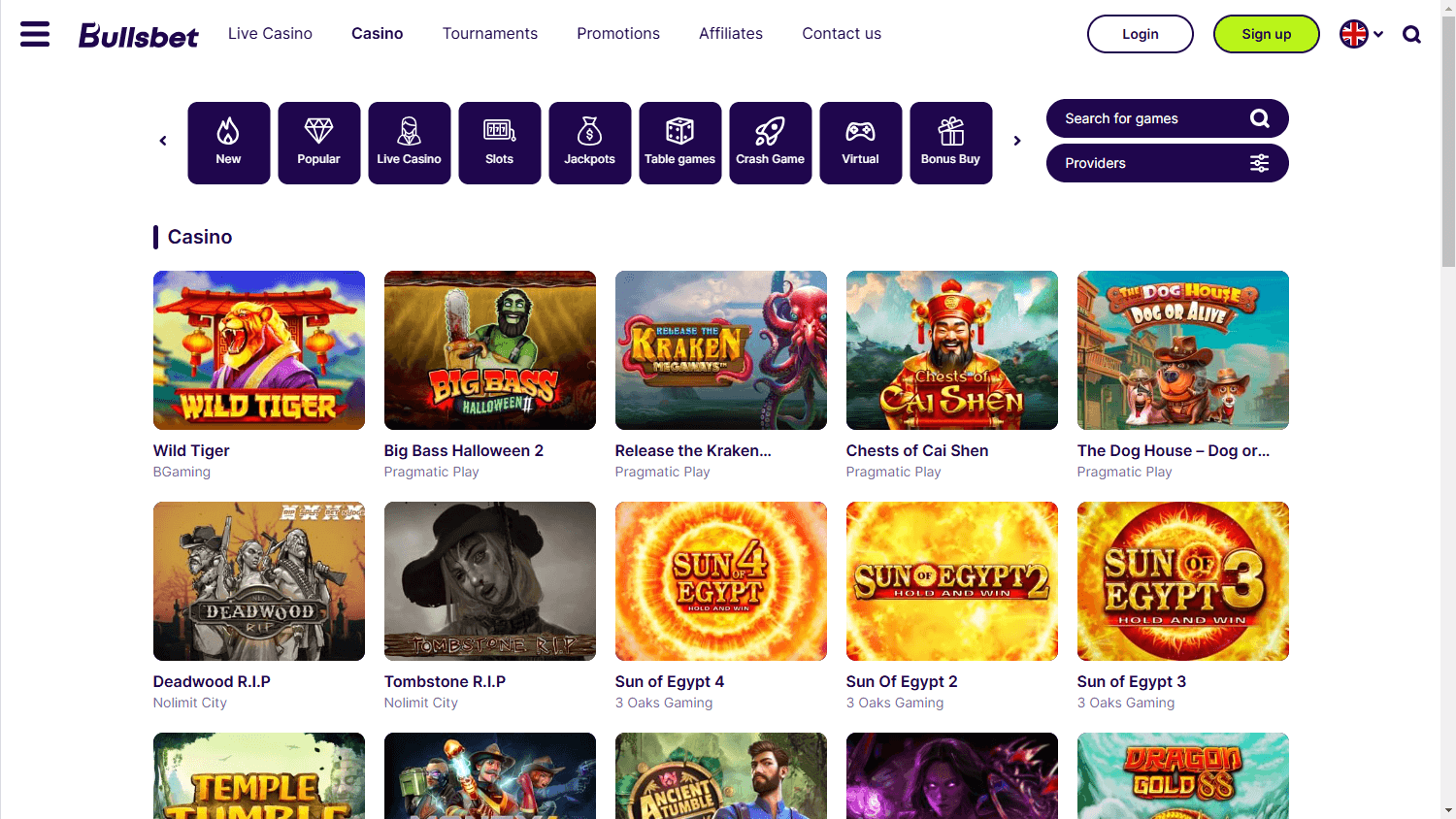Image resolution: width=1456 pixels, height=819 pixels.
Task: Open the Sun Of Egypt 2 thumbnail
Action: (952, 581)
